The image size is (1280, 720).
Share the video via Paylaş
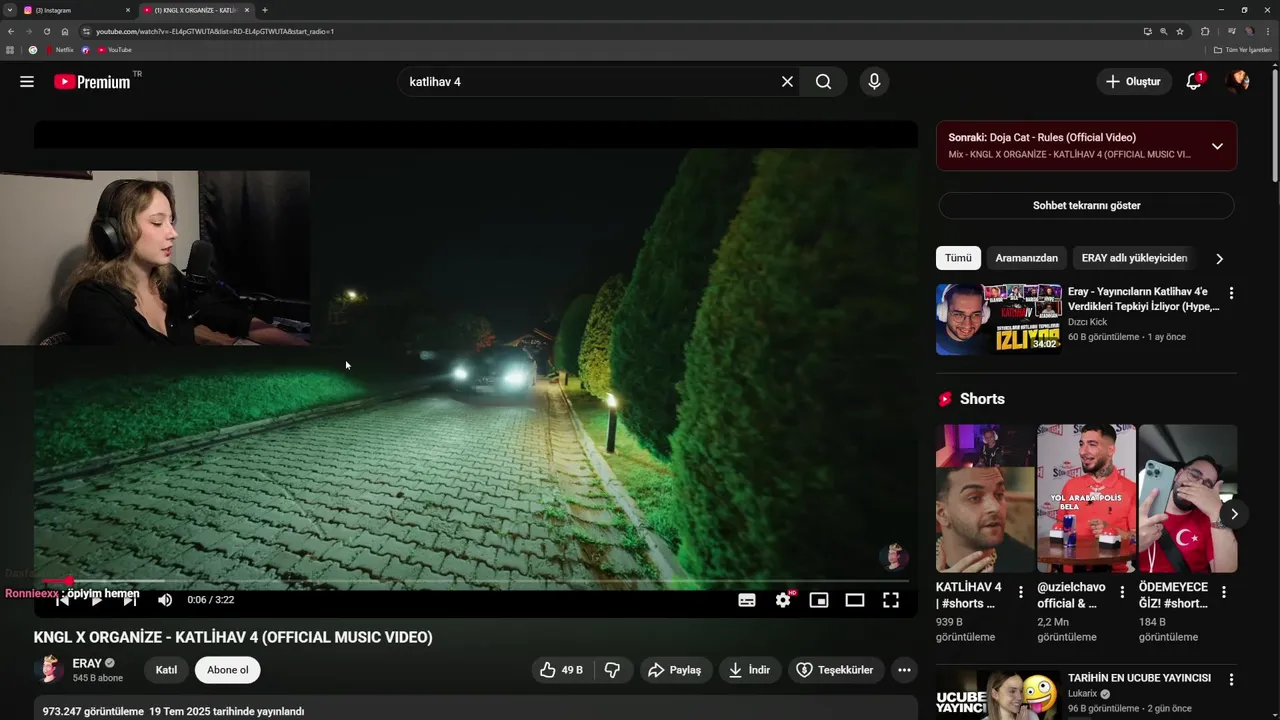click(x=675, y=670)
